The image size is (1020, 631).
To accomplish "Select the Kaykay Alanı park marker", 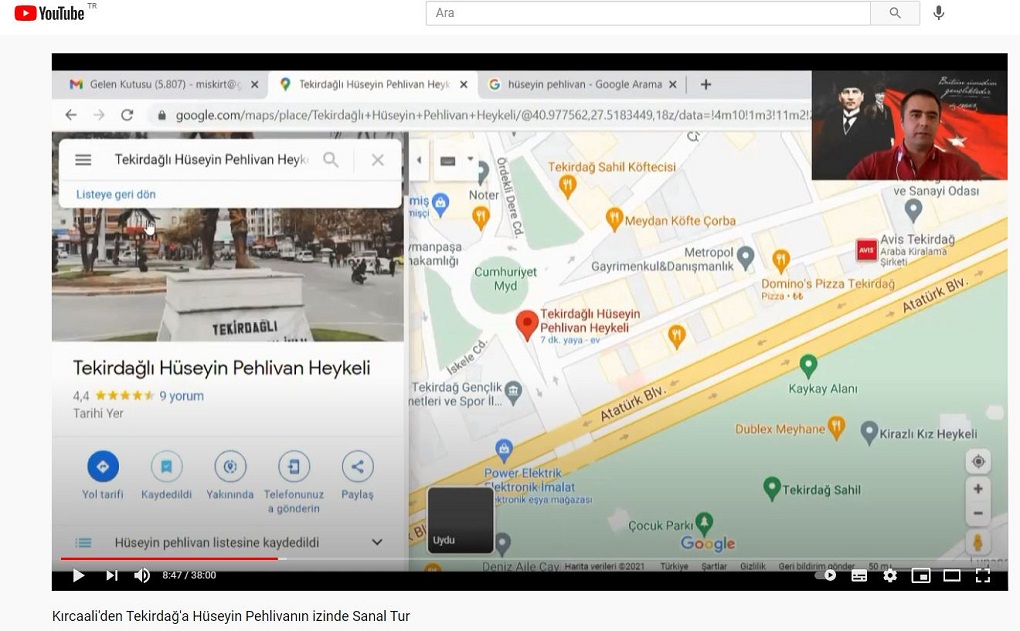I will tap(808, 366).
